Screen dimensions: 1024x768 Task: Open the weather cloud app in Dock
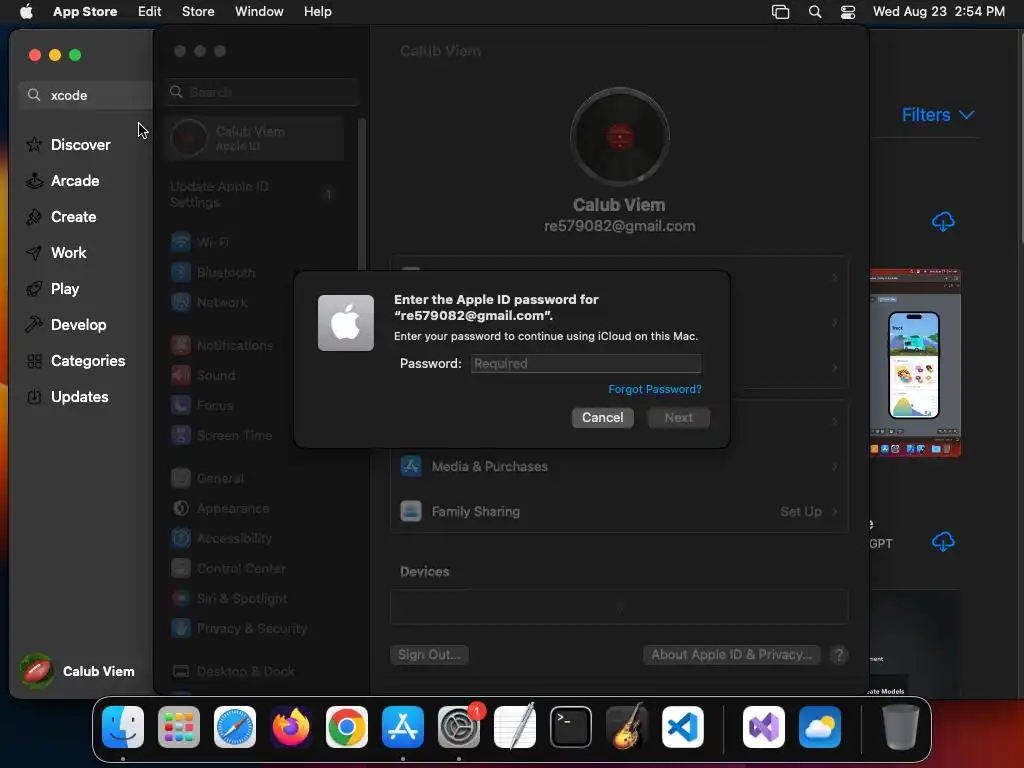[x=820, y=727]
